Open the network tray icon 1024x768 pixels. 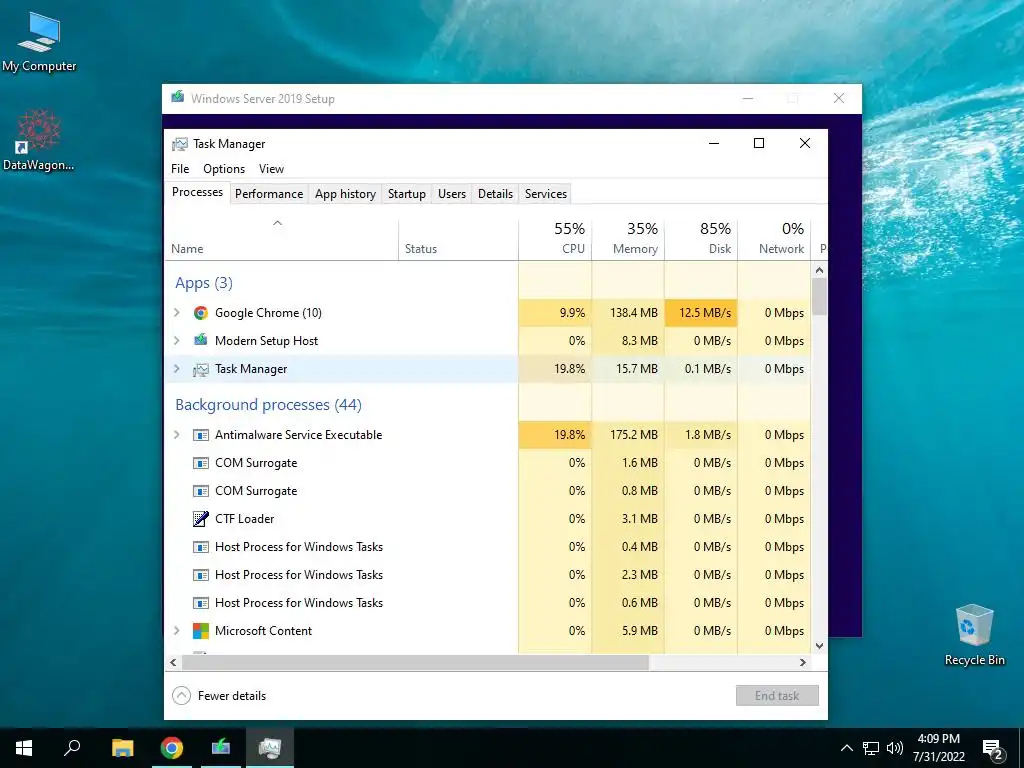coord(871,748)
